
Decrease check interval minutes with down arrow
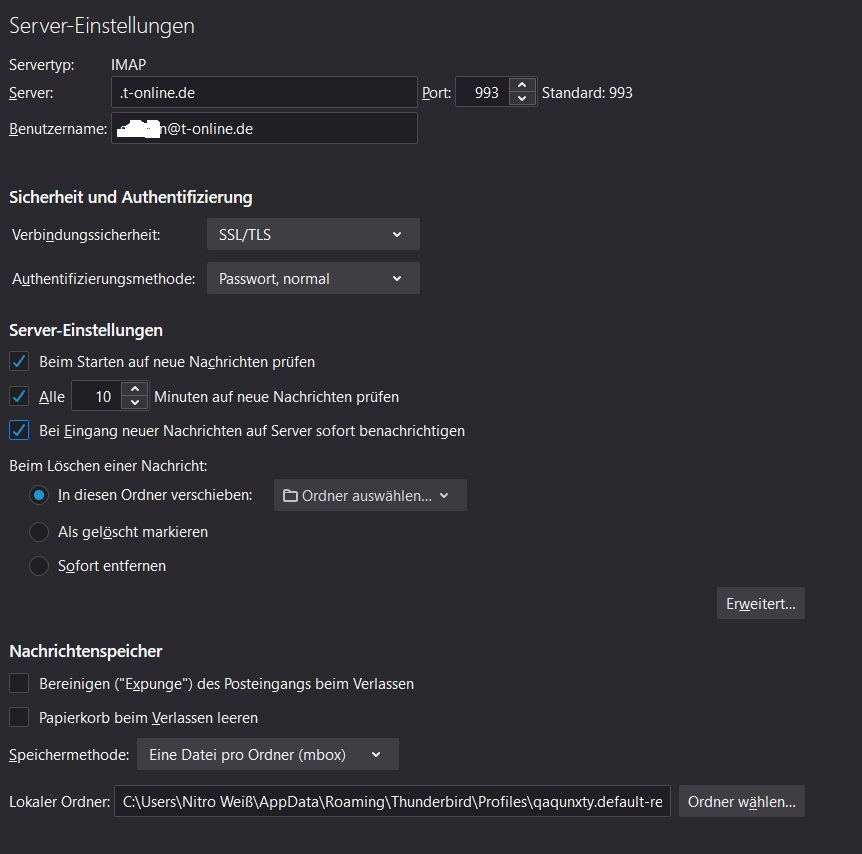tap(135, 403)
